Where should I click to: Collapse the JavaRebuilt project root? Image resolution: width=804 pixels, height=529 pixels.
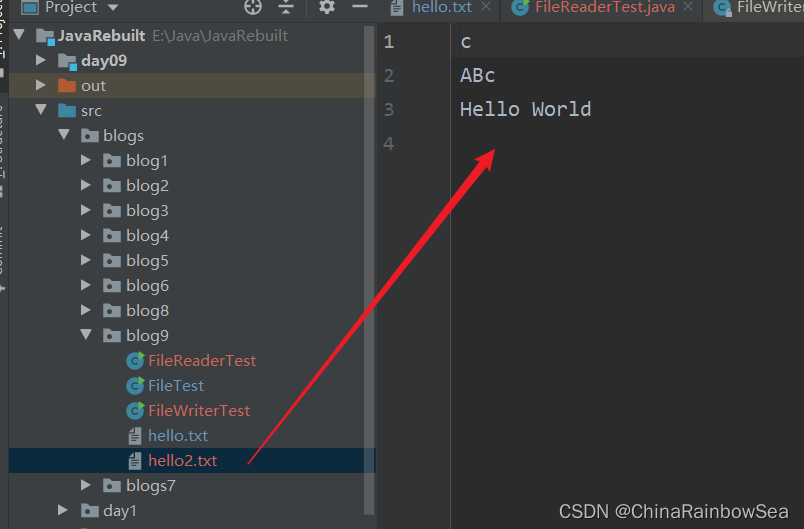[19, 35]
